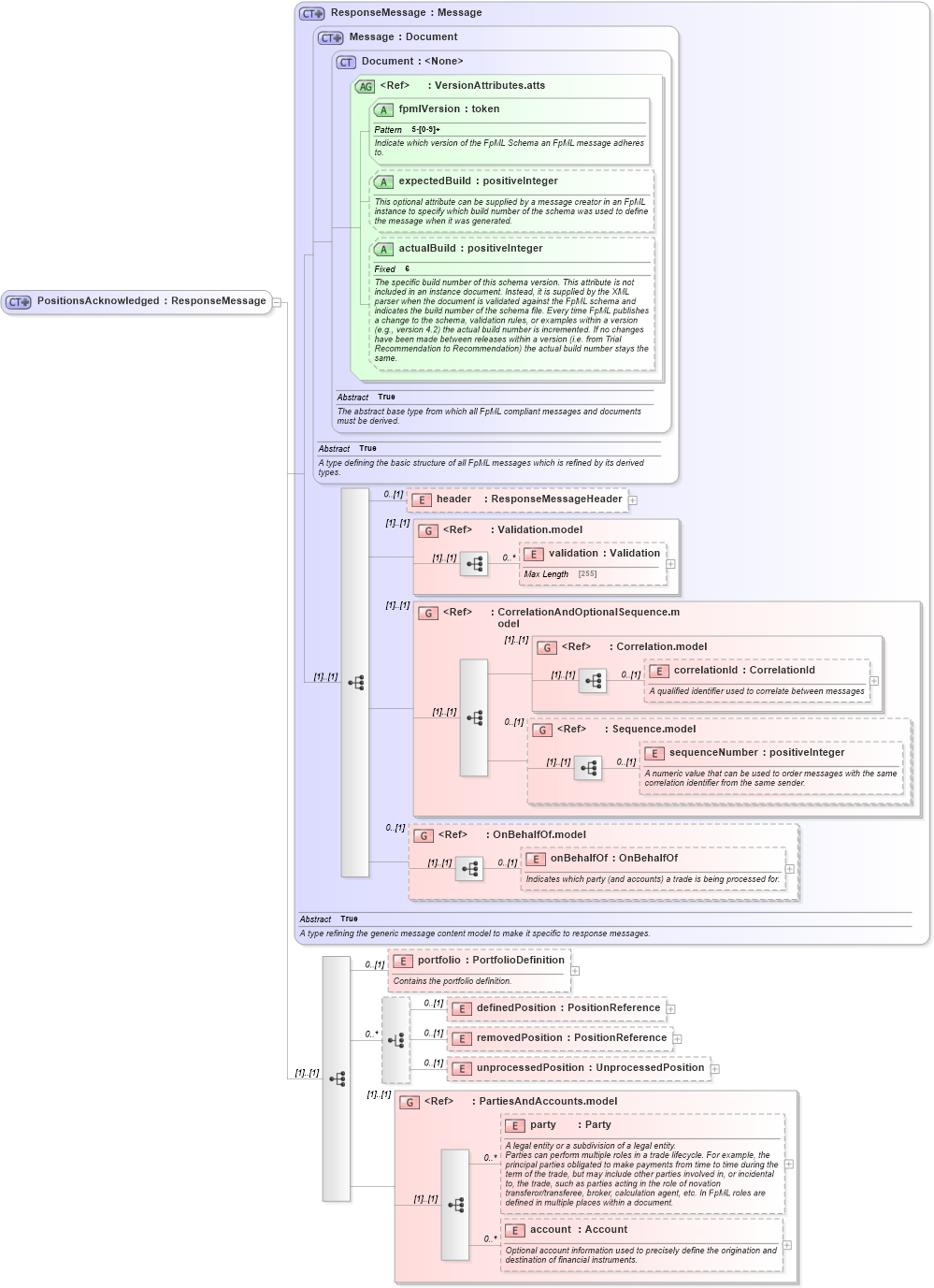The image size is (934, 1288).
Task: Click the sequence compositor icon inside OnBehalfOf.model
Action: [469, 868]
